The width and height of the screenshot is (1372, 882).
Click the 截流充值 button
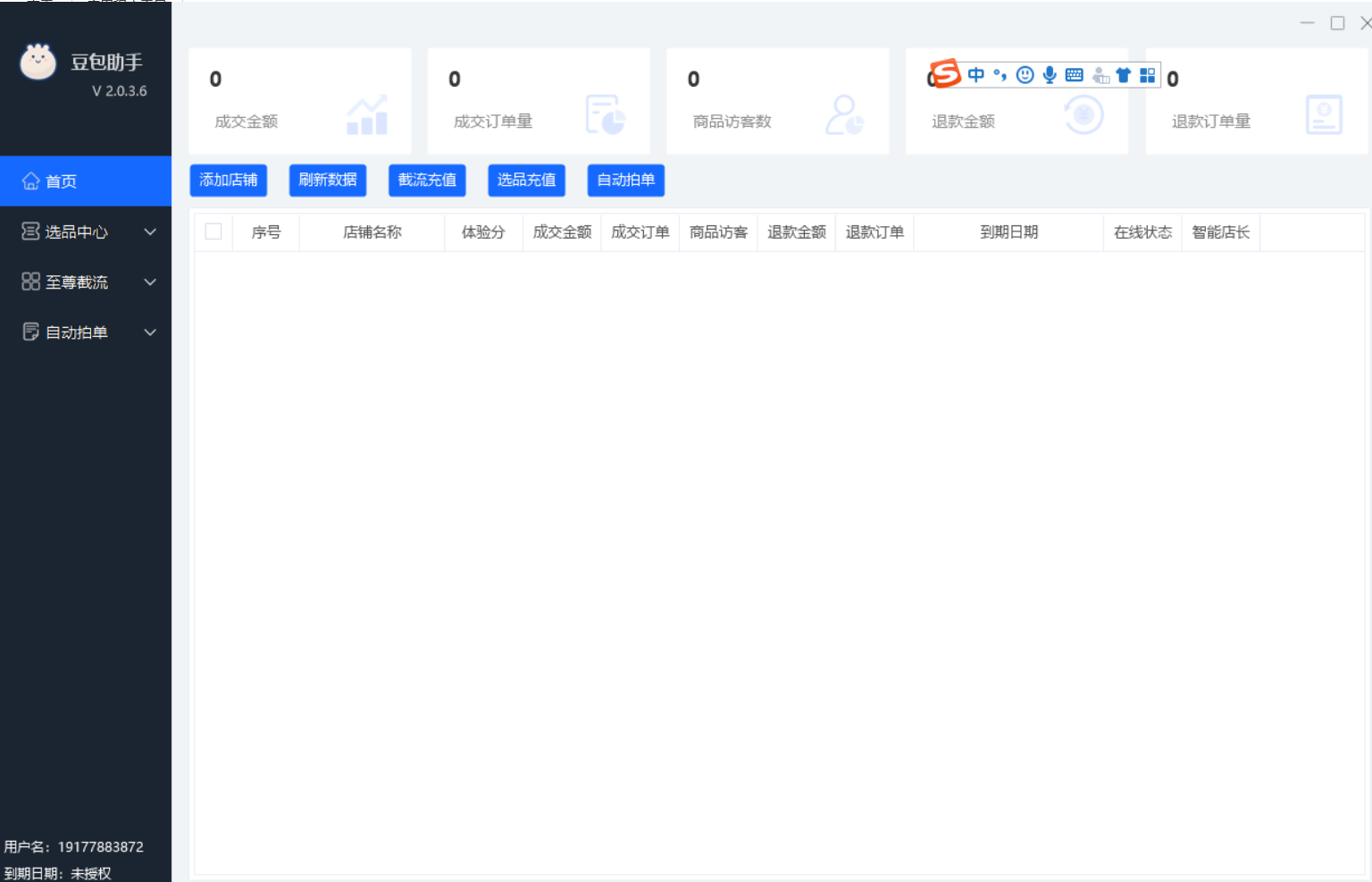click(427, 180)
